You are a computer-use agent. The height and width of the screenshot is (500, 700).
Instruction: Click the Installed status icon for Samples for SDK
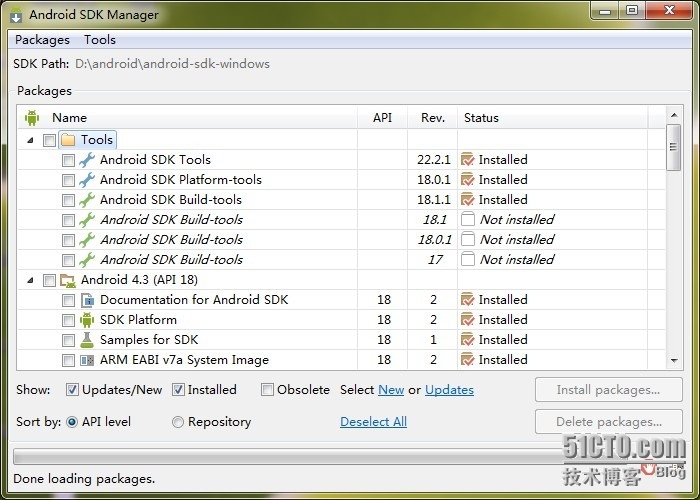467,340
